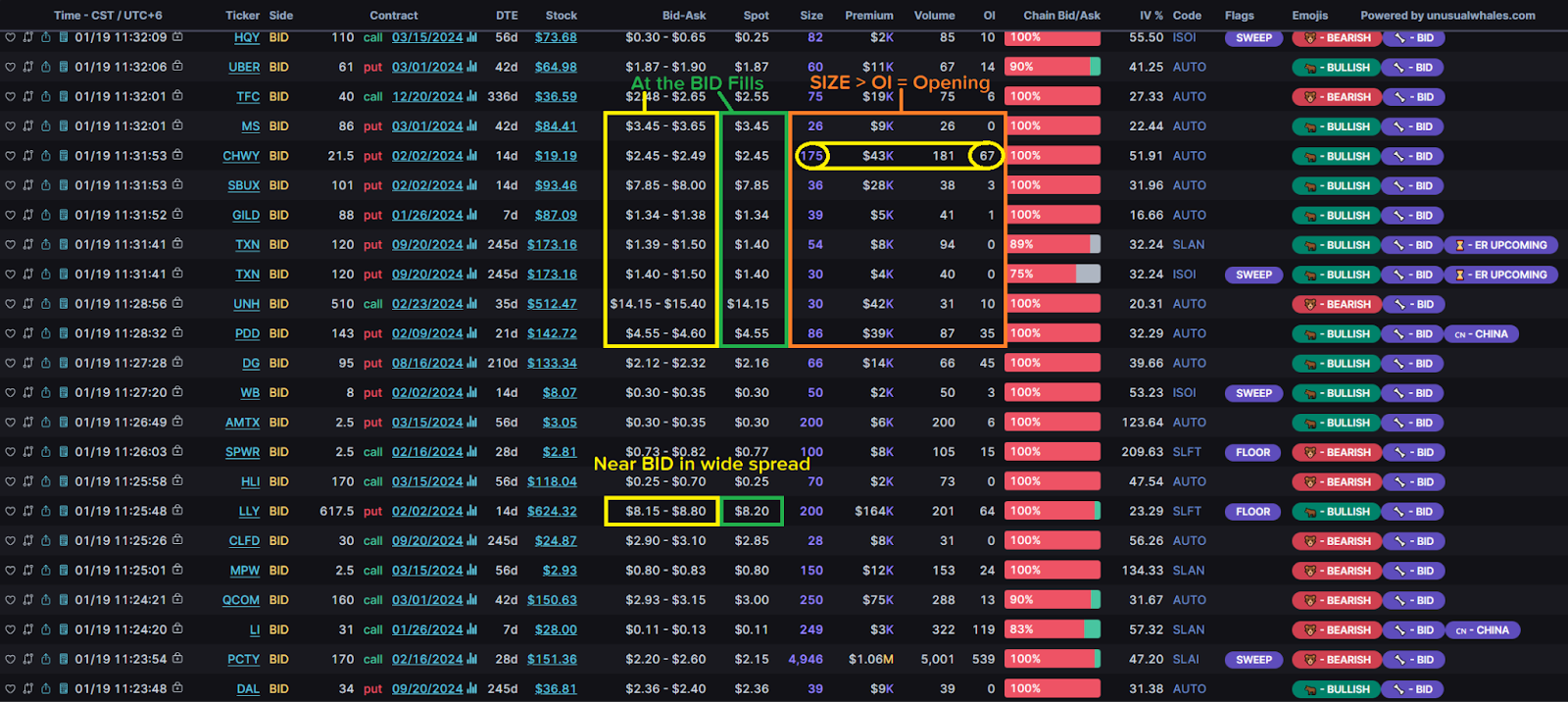Viewport: 1568px width, 702px height.
Task: Open Powered by unusualwhales.com link
Action: pyautogui.click(x=1447, y=15)
